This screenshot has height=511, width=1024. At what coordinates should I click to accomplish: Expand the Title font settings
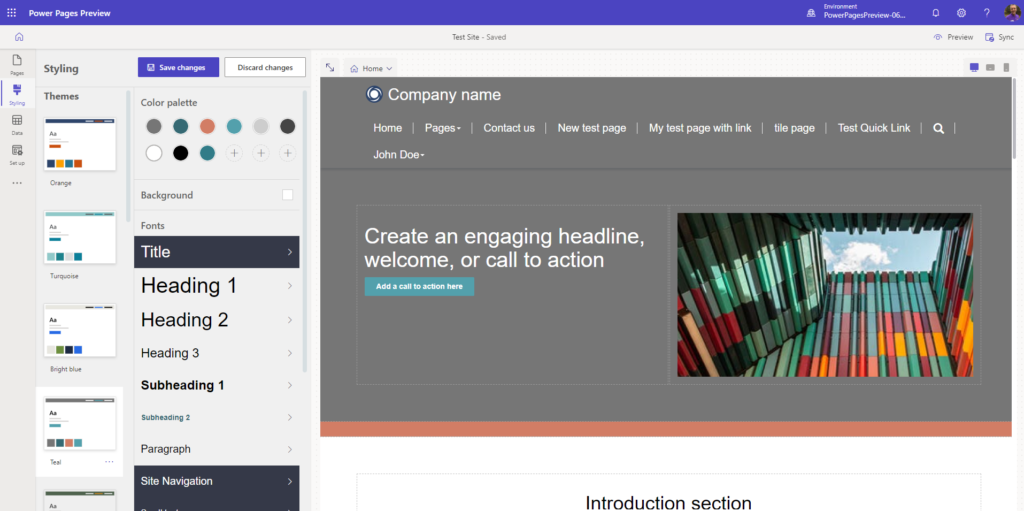[x=217, y=252]
